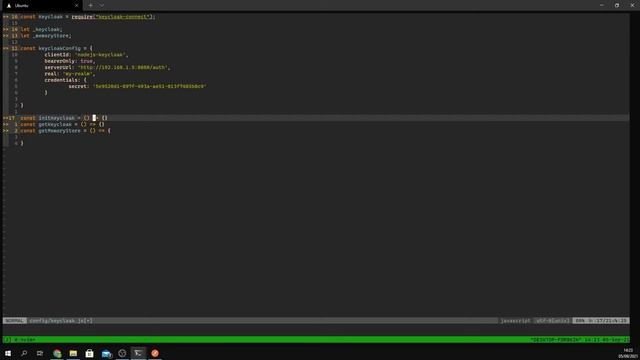Viewport: 640px width, 360px height.
Task: Click the 'const initKeycloak' line
Action: [64, 118]
